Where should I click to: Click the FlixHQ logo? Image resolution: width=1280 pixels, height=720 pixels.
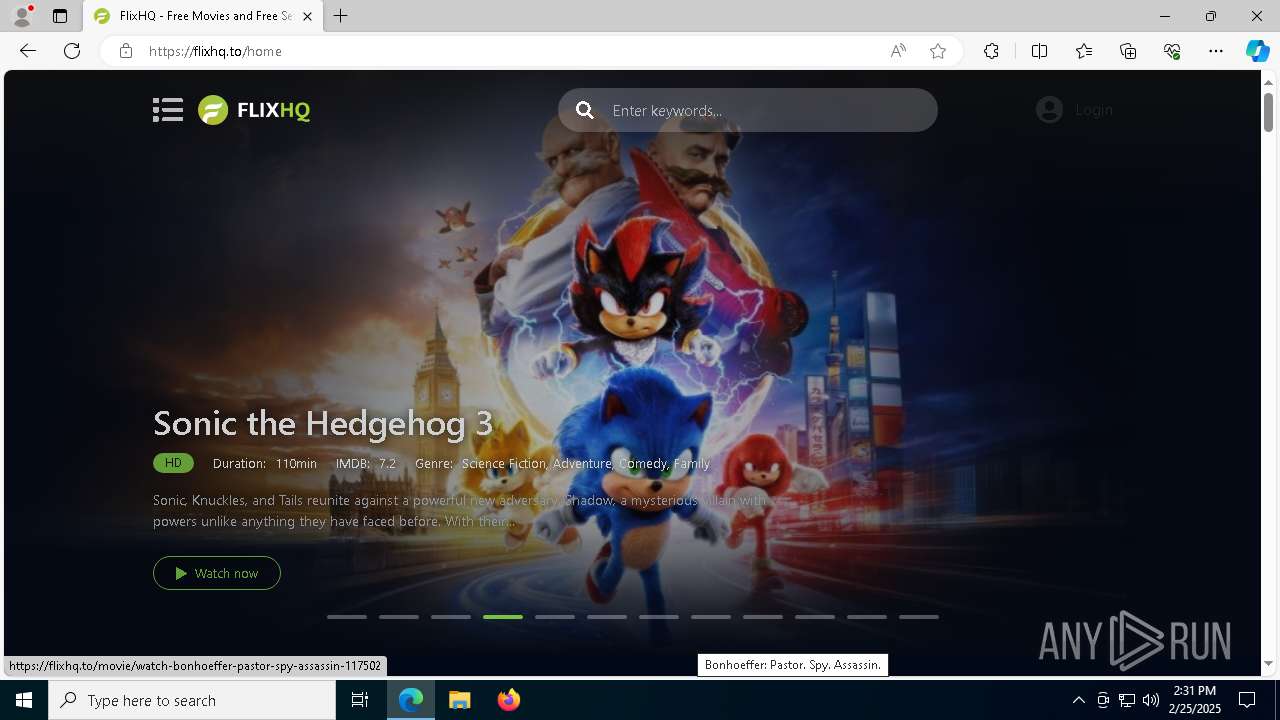tap(254, 110)
